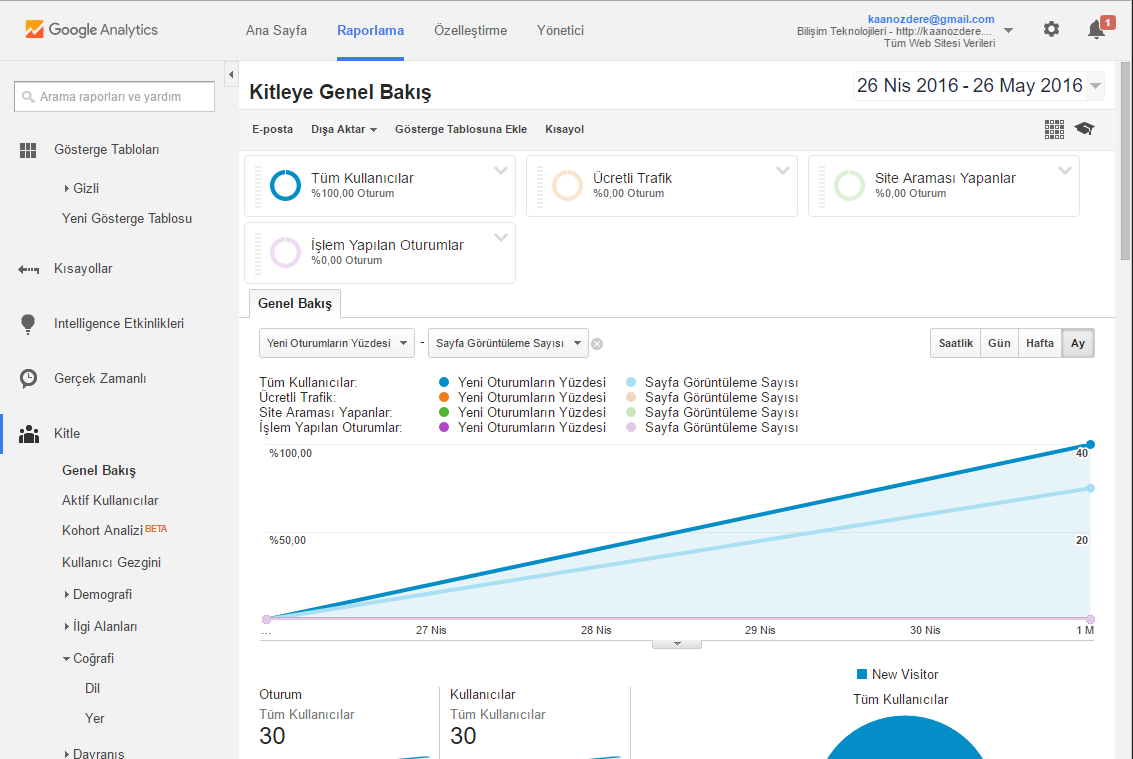Click the Ücretli Trafik donut icon
This screenshot has width=1133, height=759.
click(567, 185)
